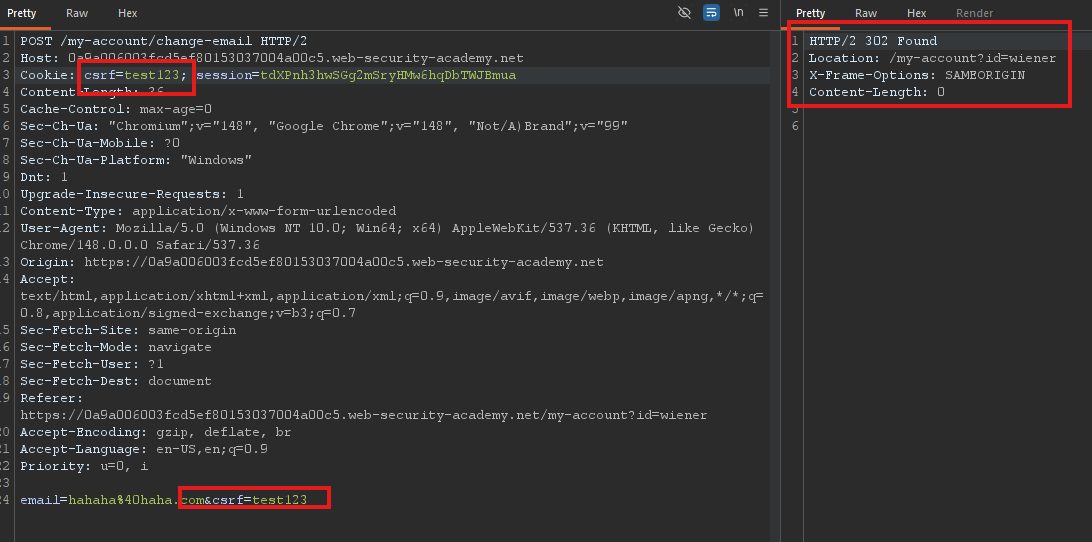The height and width of the screenshot is (542, 1092).
Task: Click the Accept-Encoding header line
Action: pos(155,433)
